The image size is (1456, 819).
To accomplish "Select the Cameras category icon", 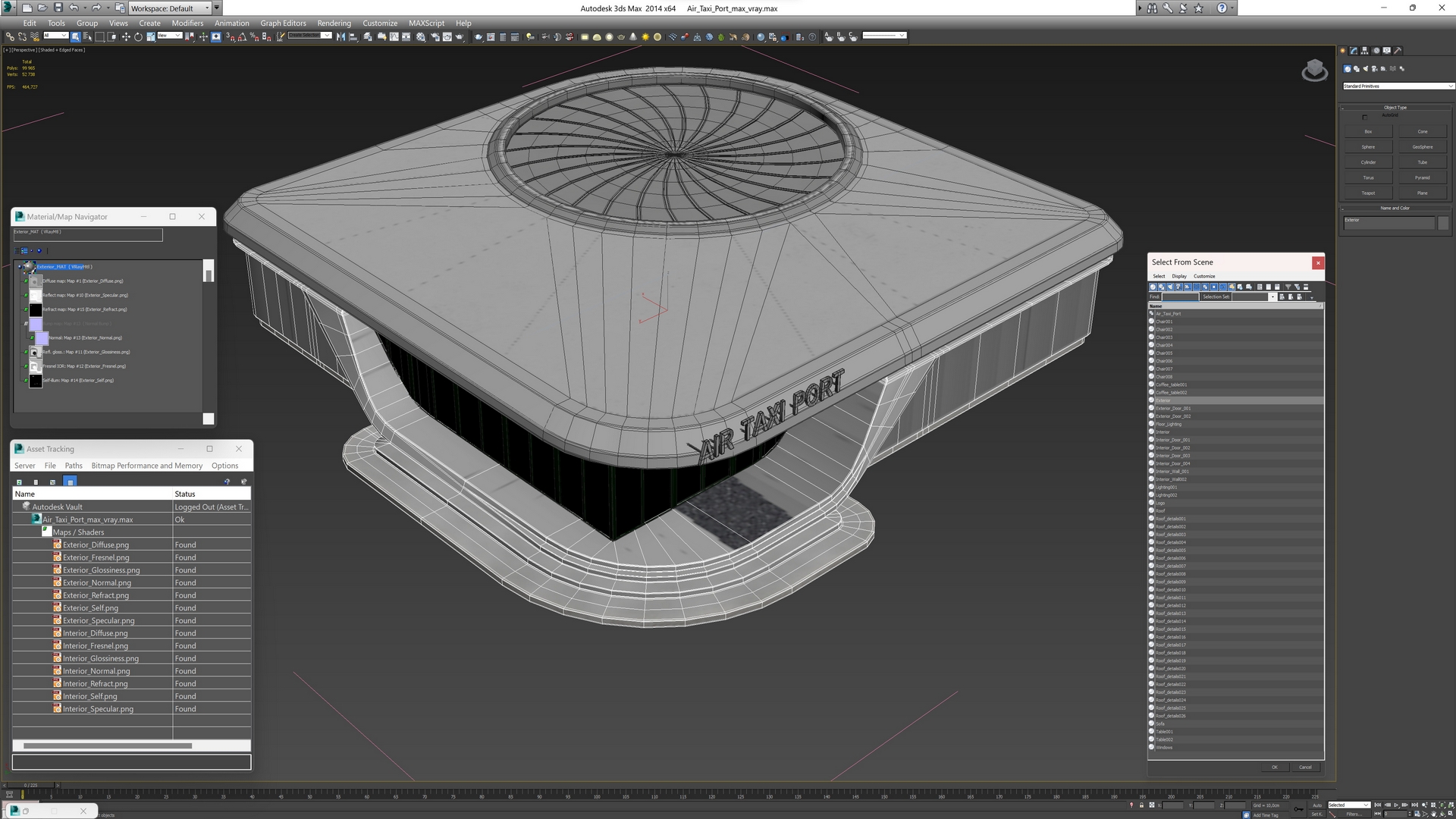I will click(x=1374, y=68).
